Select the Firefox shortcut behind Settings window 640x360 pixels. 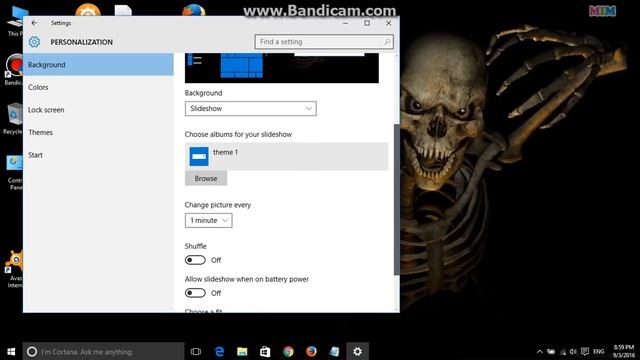click(x=193, y=9)
